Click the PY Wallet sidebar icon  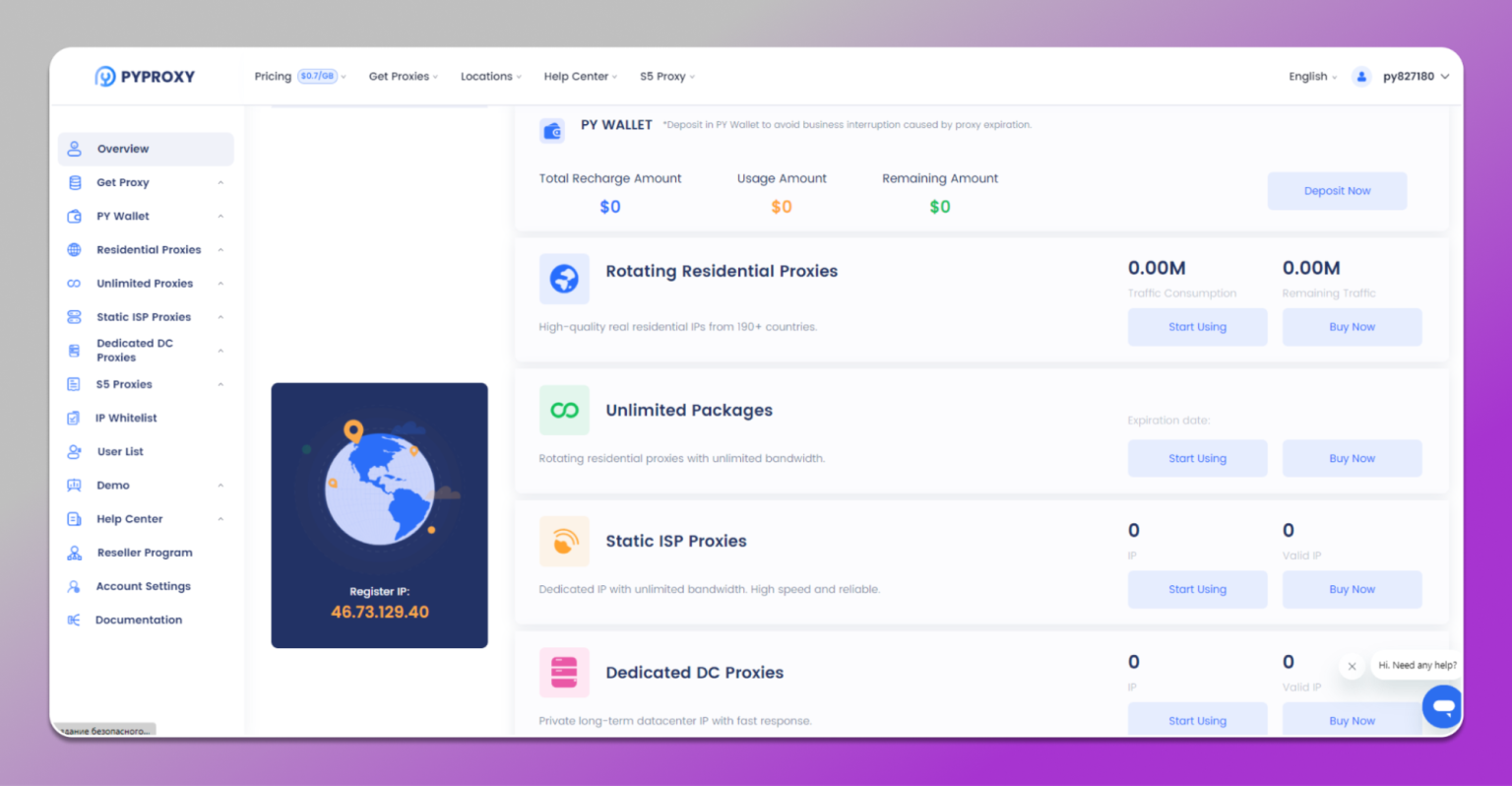click(73, 216)
